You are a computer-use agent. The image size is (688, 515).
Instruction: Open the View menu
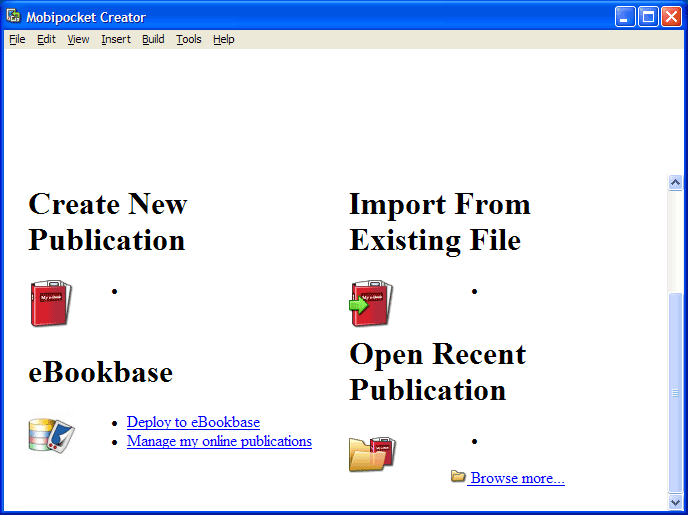pyautogui.click(x=78, y=39)
